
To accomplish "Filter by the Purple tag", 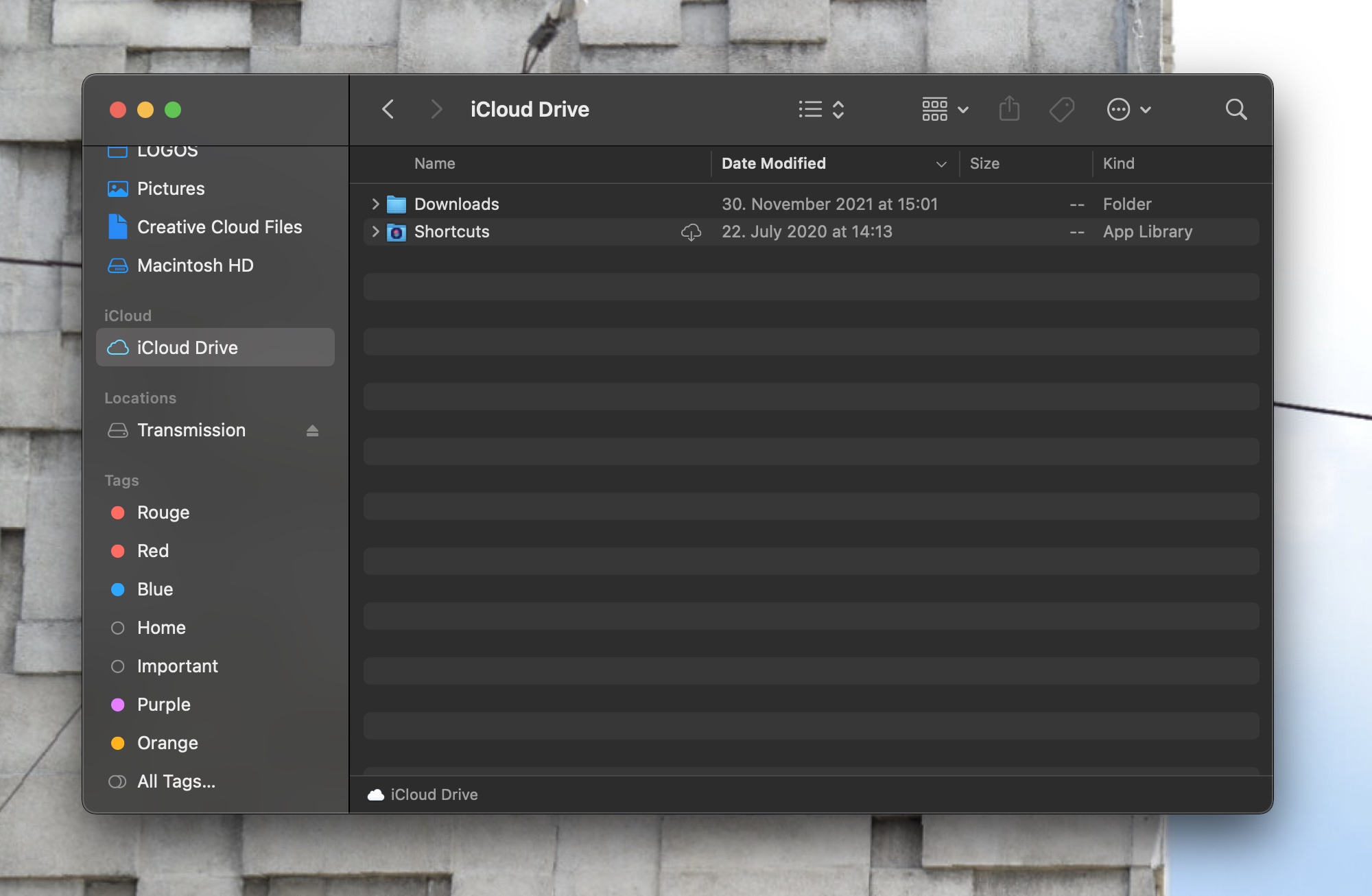I will pos(164,704).
